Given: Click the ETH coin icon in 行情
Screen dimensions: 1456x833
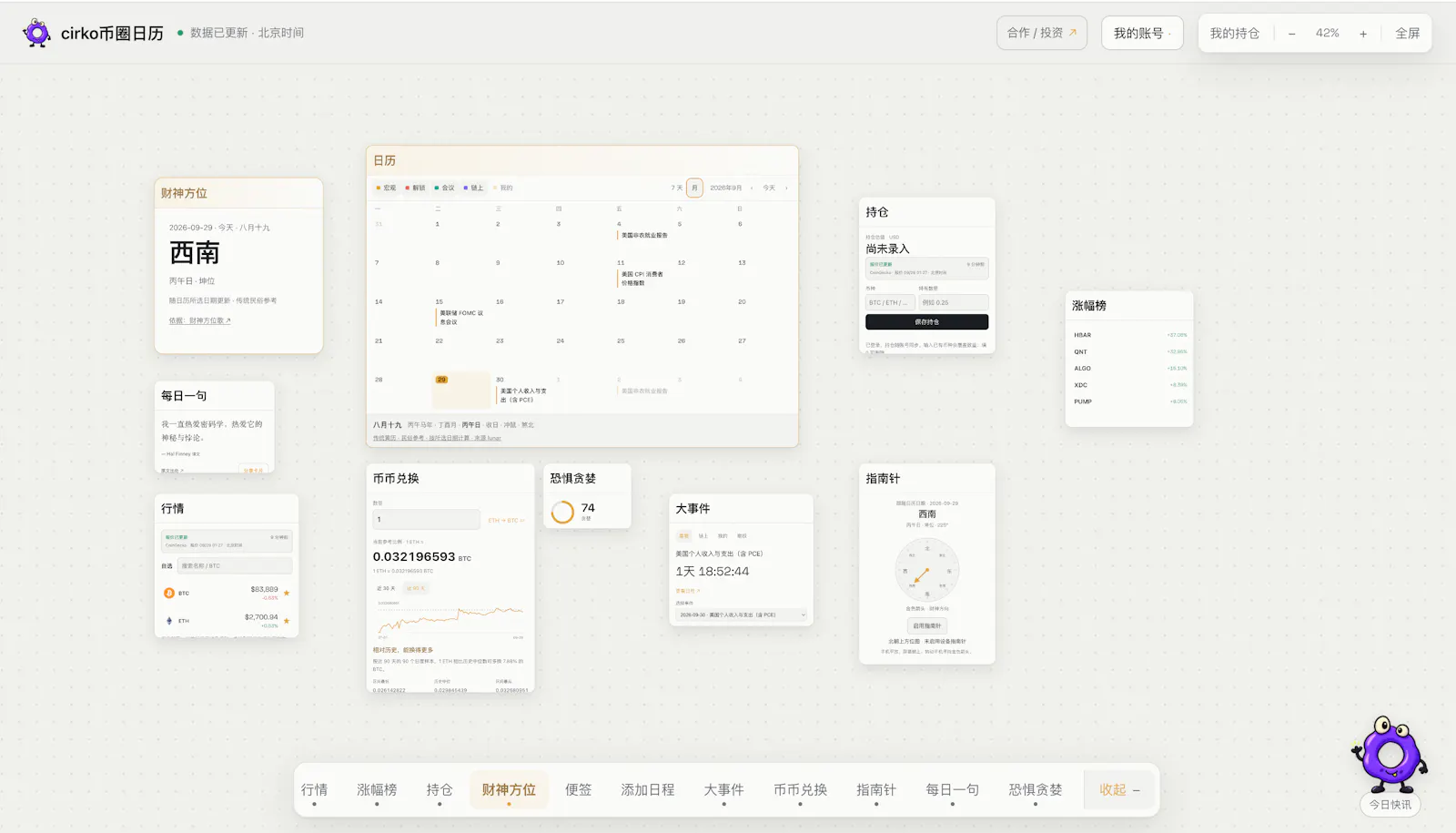Looking at the screenshot, I should (168, 621).
